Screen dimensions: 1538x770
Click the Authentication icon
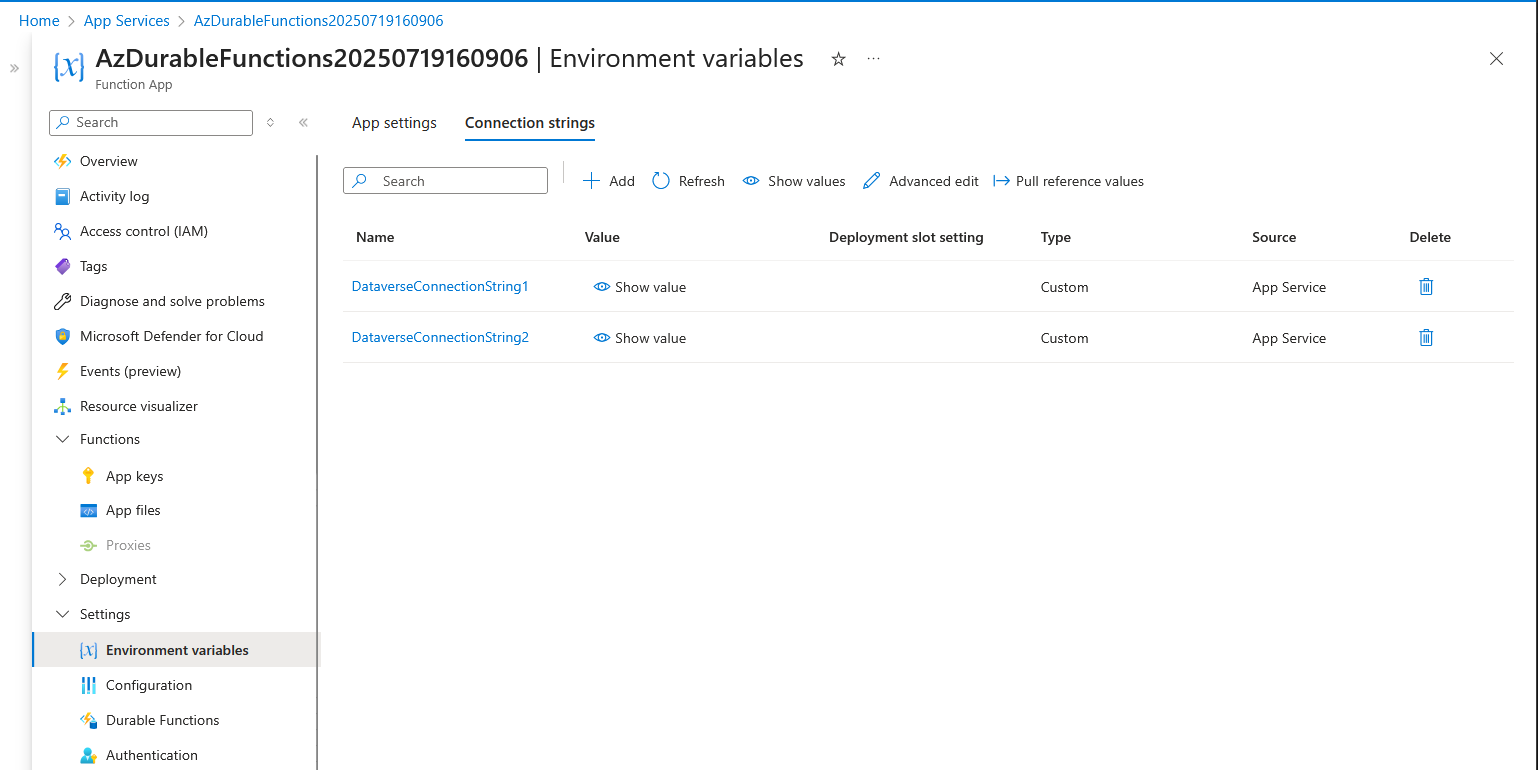[x=88, y=755]
